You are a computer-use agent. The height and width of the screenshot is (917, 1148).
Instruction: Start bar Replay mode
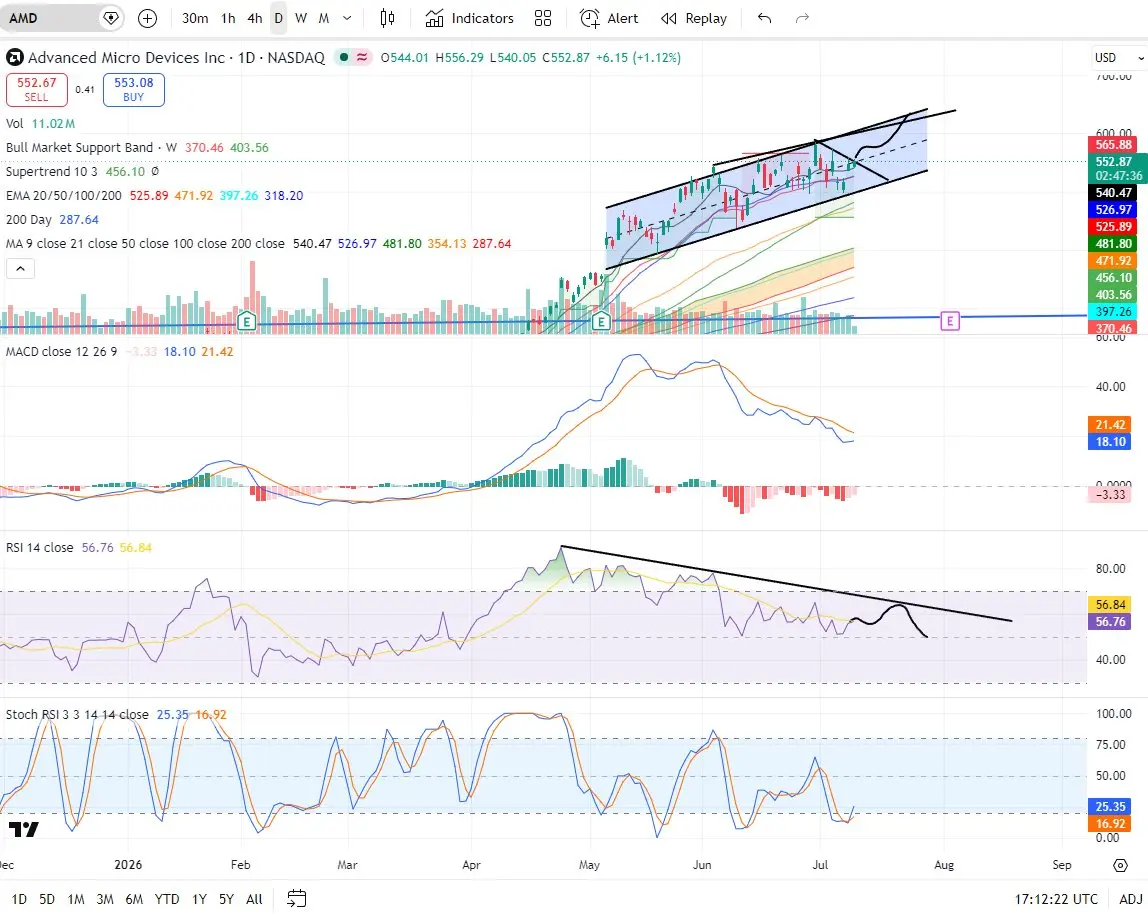pyautogui.click(x=693, y=18)
